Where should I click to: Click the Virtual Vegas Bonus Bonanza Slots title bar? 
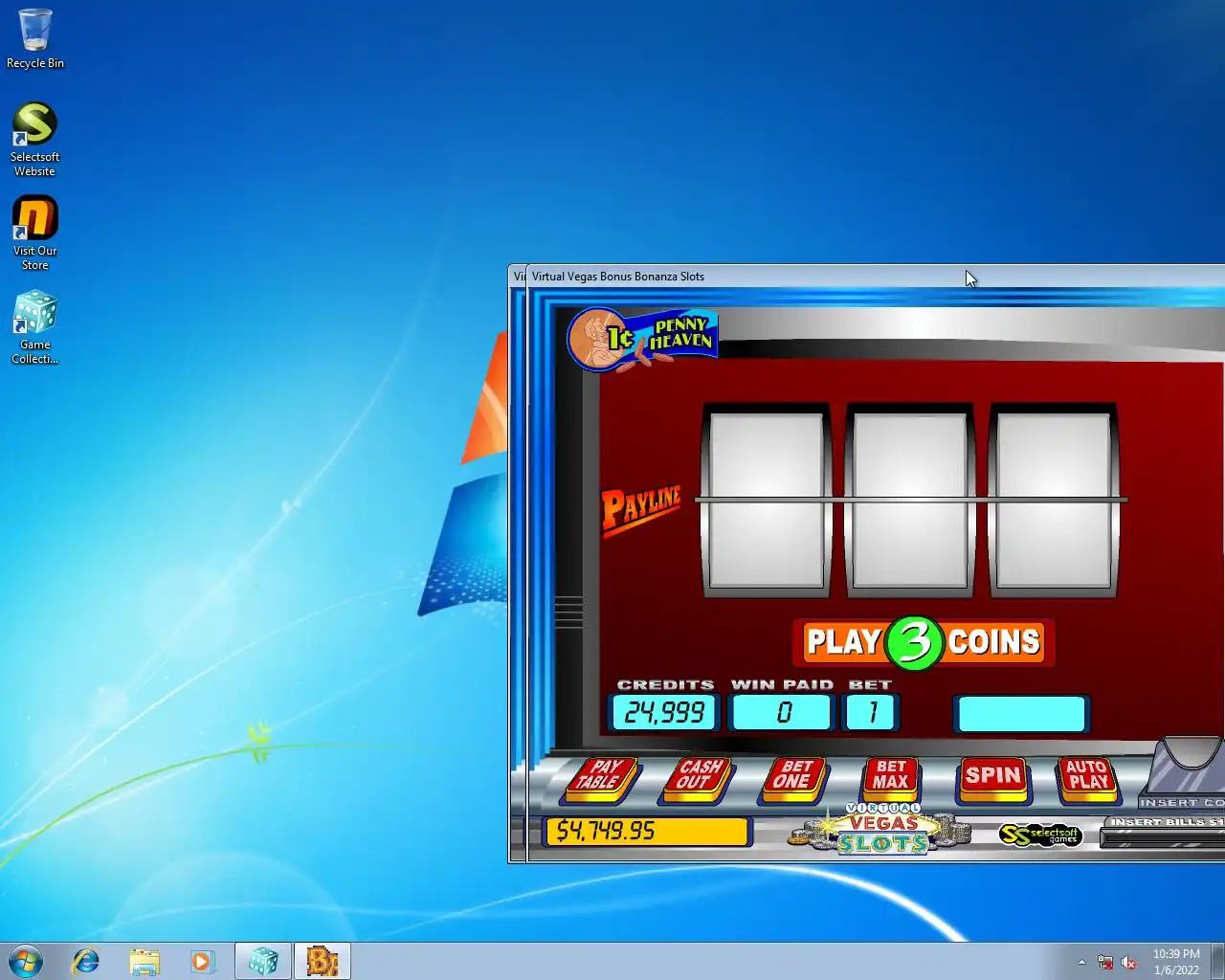click(x=876, y=277)
